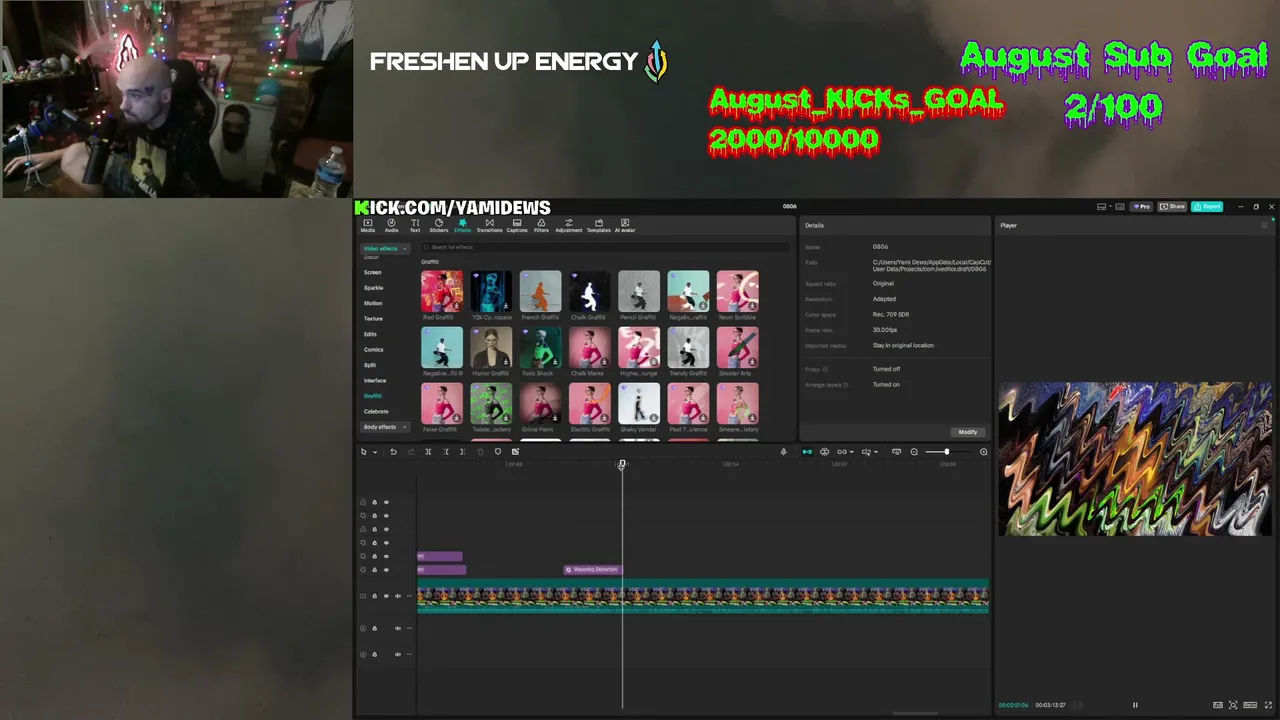Screen dimensions: 1280x720
Task: Open main video track more options
Action: pyautogui.click(x=409, y=596)
